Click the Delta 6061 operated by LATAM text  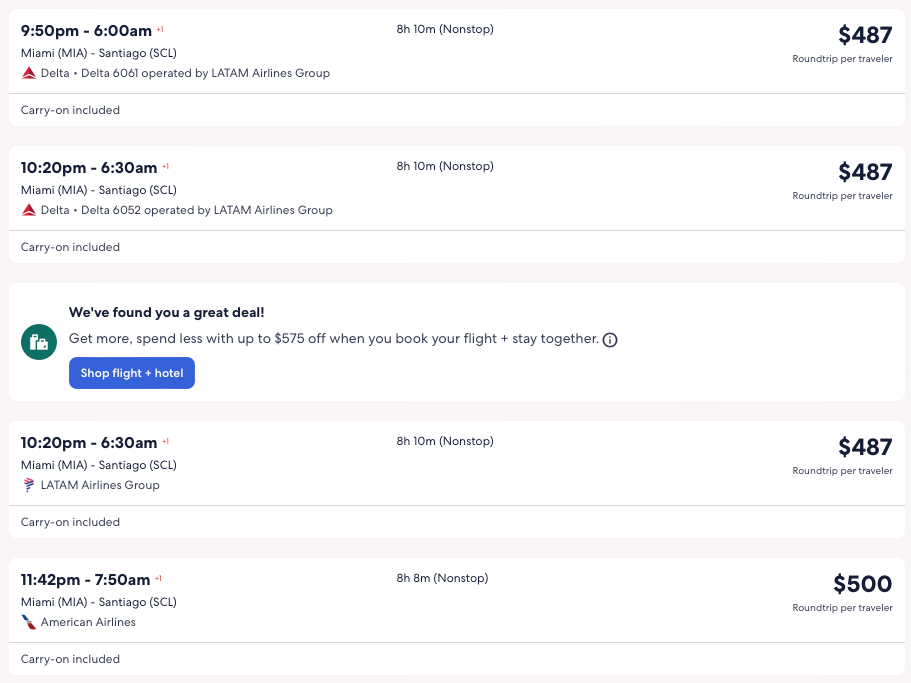[185, 73]
